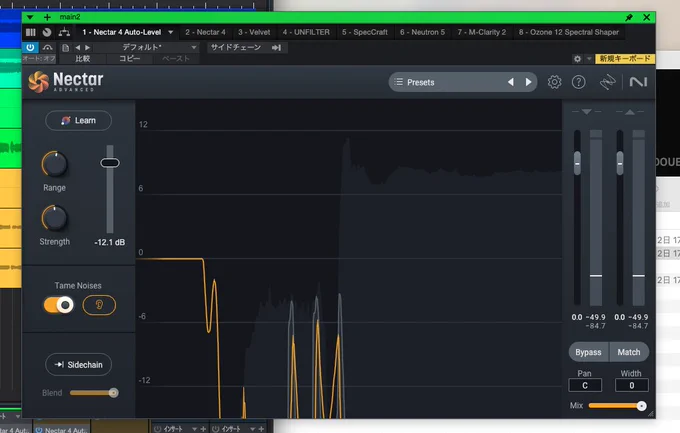Click the Pan value field showing C
The width and height of the screenshot is (680, 433).
[585, 385]
